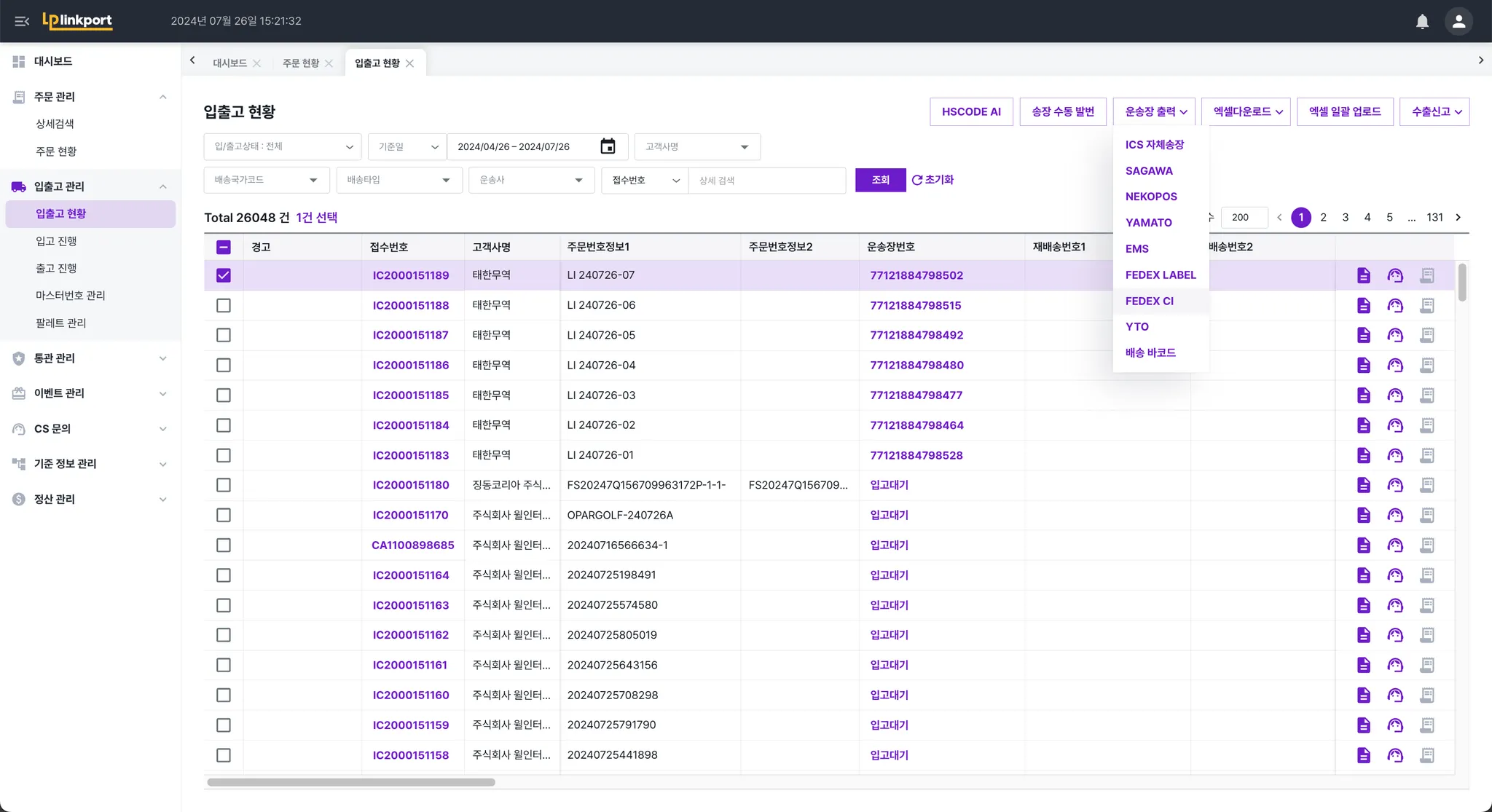Click the horizontal table scrollbar
The height and width of the screenshot is (812, 1492).
click(x=351, y=782)
